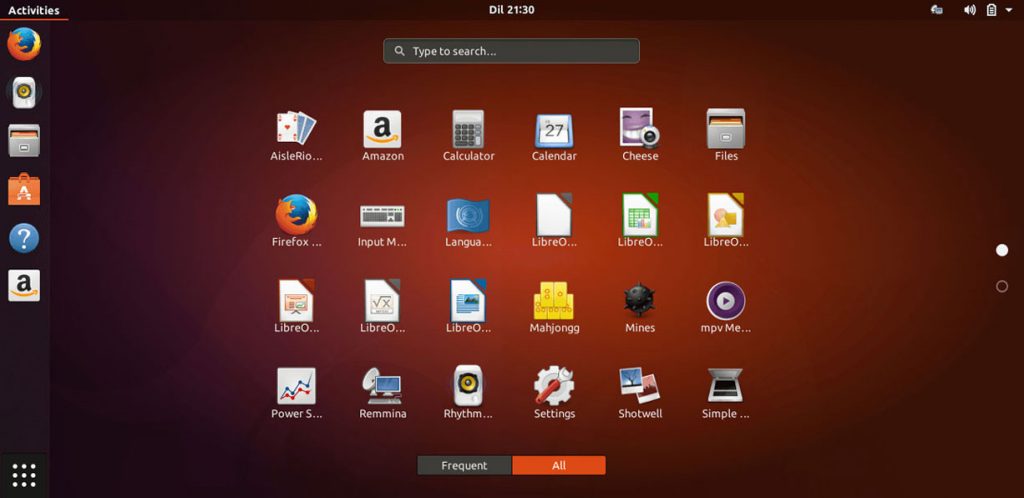Viewport: 1024px width, 498px height.
Task: Launch Shotwell photo manager
Action: (x=639, y=386)
